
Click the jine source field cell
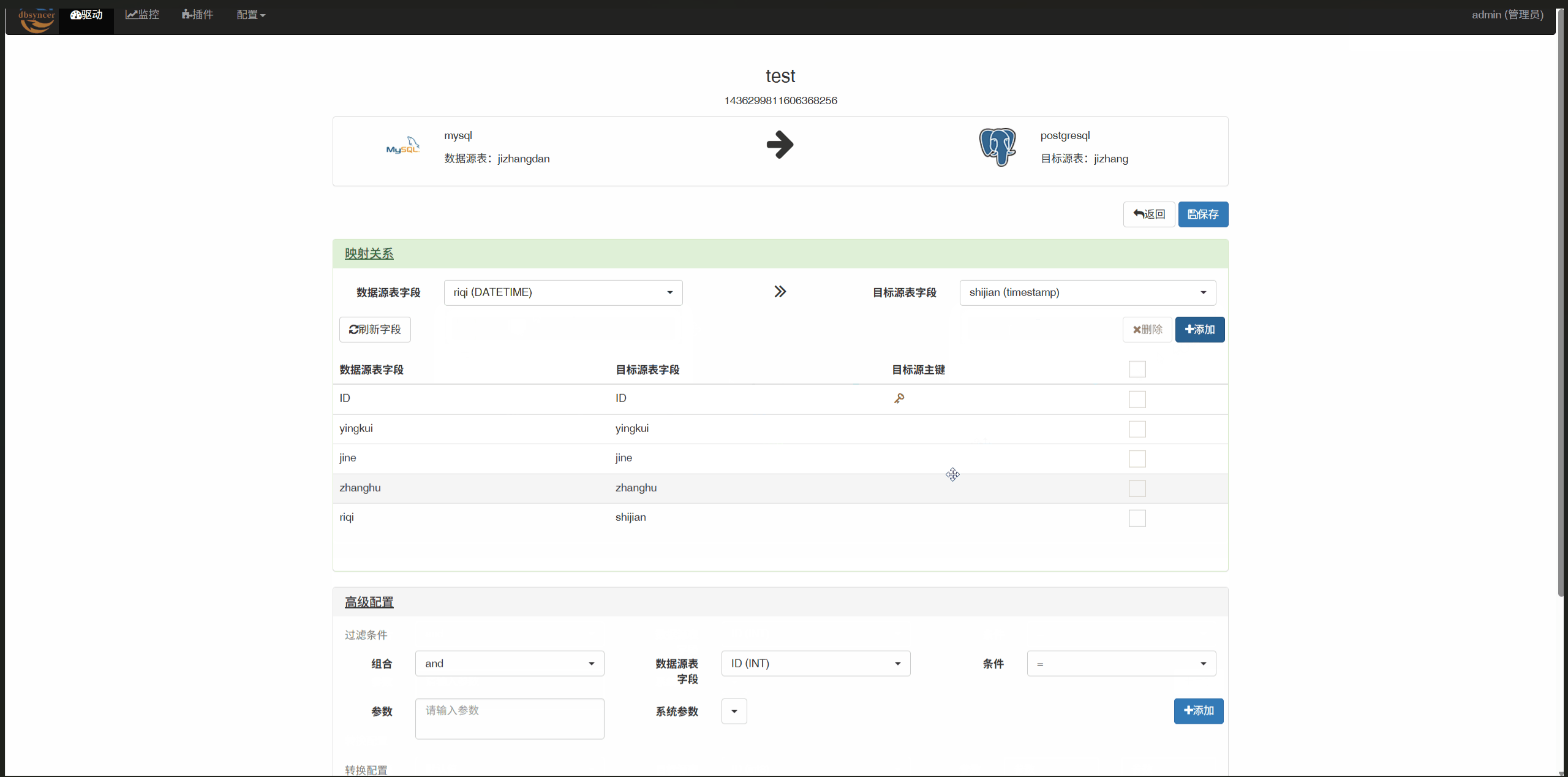click(x=348, y=458)
